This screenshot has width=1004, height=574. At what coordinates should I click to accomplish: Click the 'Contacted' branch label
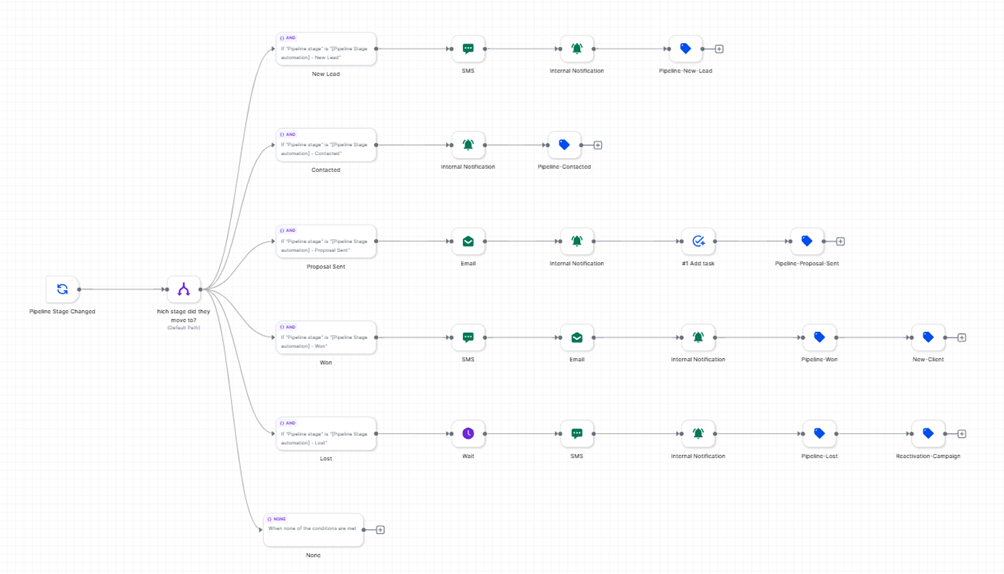tap(326, 170)
